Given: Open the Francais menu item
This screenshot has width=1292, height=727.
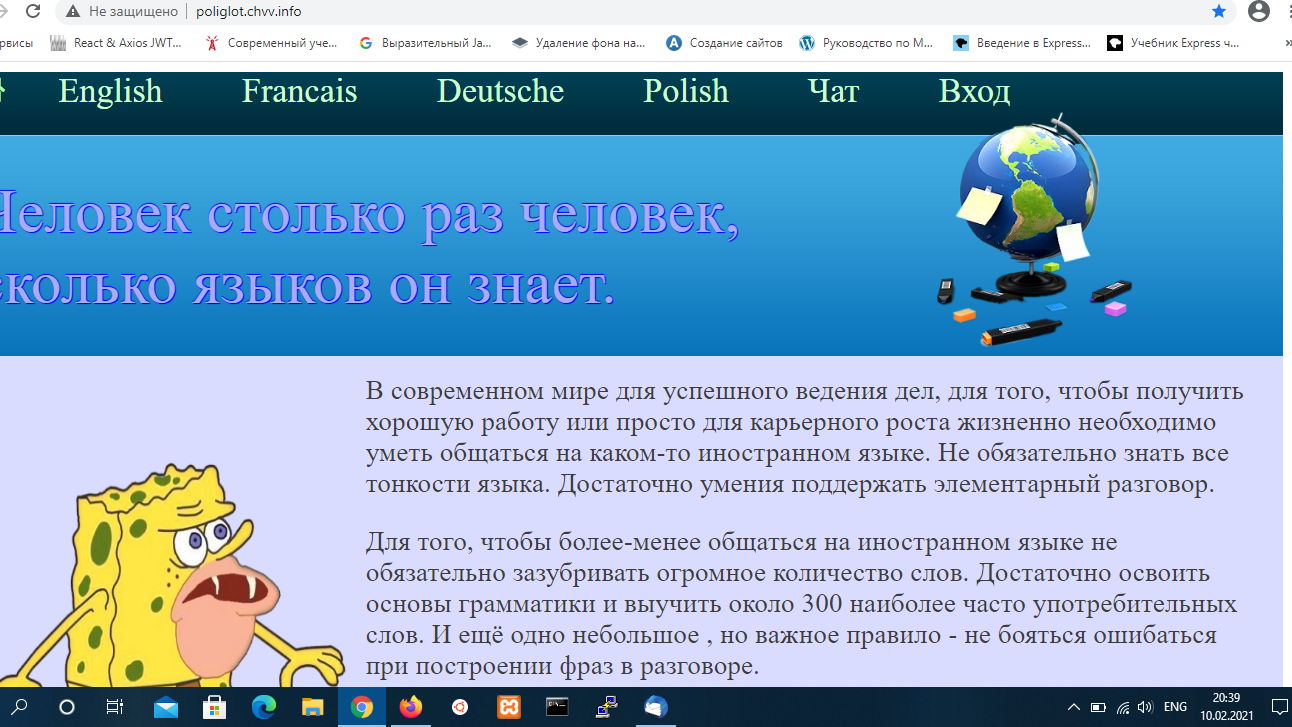Looking at the screenshot, I should pyautogui.click(x=299, y=91).
